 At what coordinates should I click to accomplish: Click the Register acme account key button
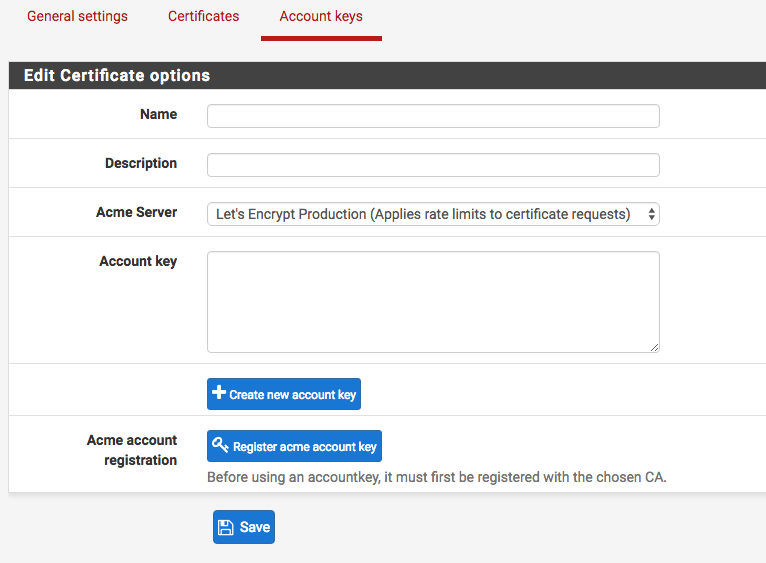click(294, 446)
